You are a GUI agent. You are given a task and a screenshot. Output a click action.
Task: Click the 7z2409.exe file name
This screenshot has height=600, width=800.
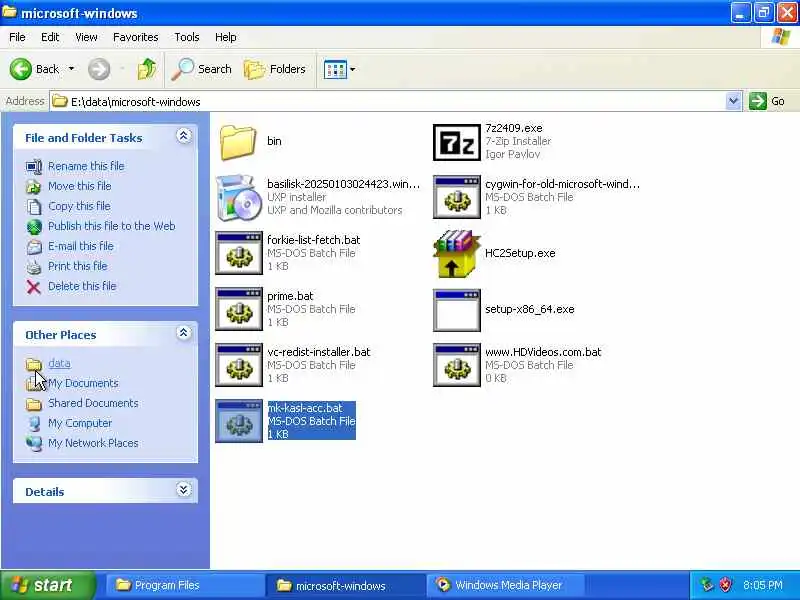point(514,128)
